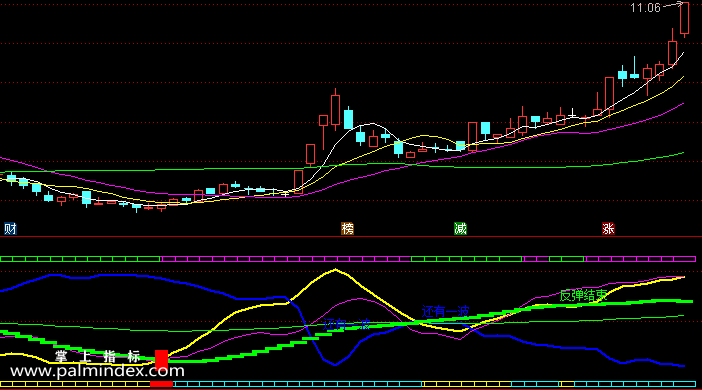This screenshot has width=702, height=390.
Task: Select the green 反弹结束 signal label
Action: (x=583, y=295)
